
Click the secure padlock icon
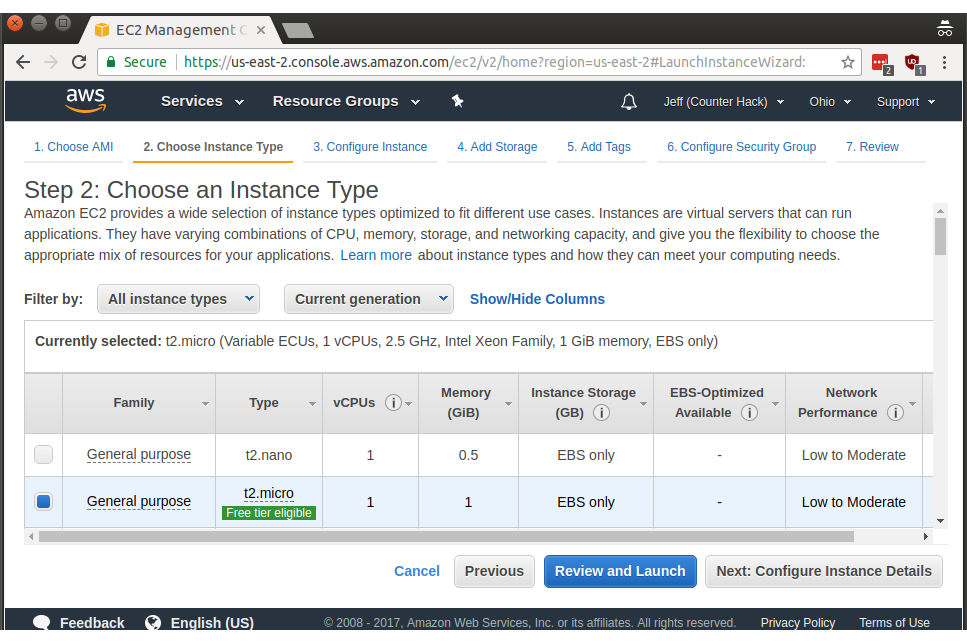[x=111, y=62]
